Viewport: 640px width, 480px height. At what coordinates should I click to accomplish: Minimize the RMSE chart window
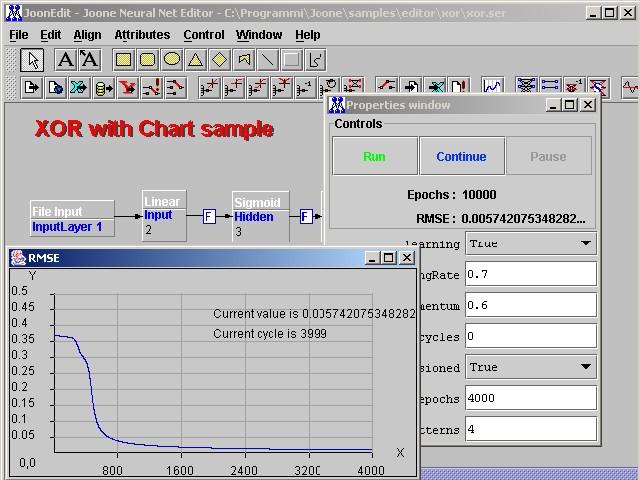(371, 258)
